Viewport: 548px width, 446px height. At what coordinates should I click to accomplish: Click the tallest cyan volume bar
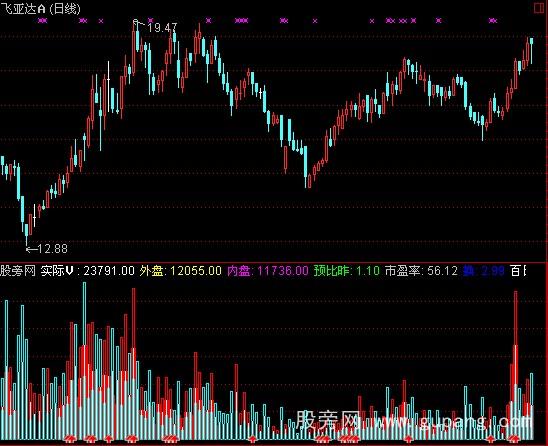coord(84,360)
